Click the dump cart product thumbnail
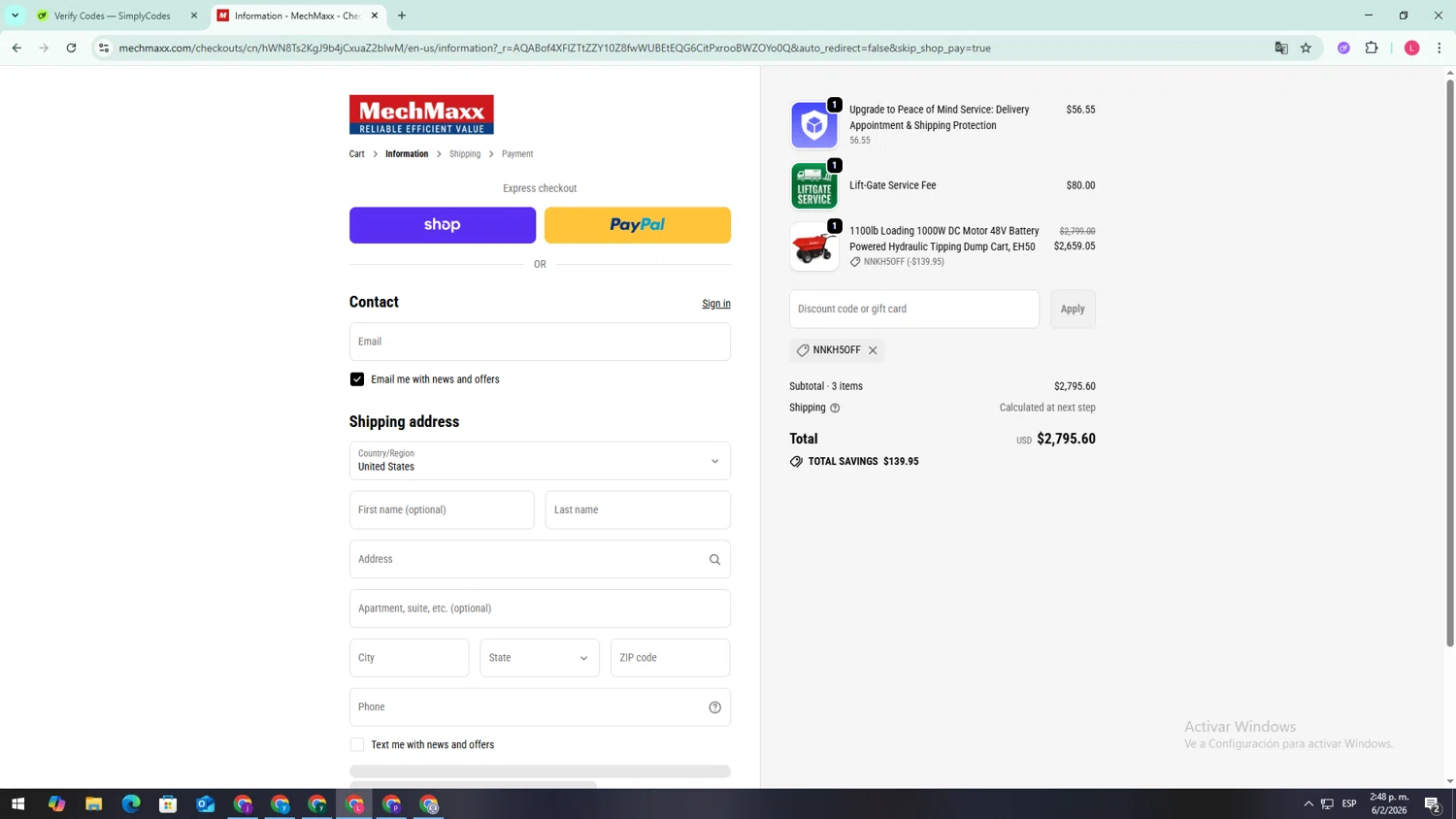The width and height of the screenshot is (1456, 819). point(814,246)
